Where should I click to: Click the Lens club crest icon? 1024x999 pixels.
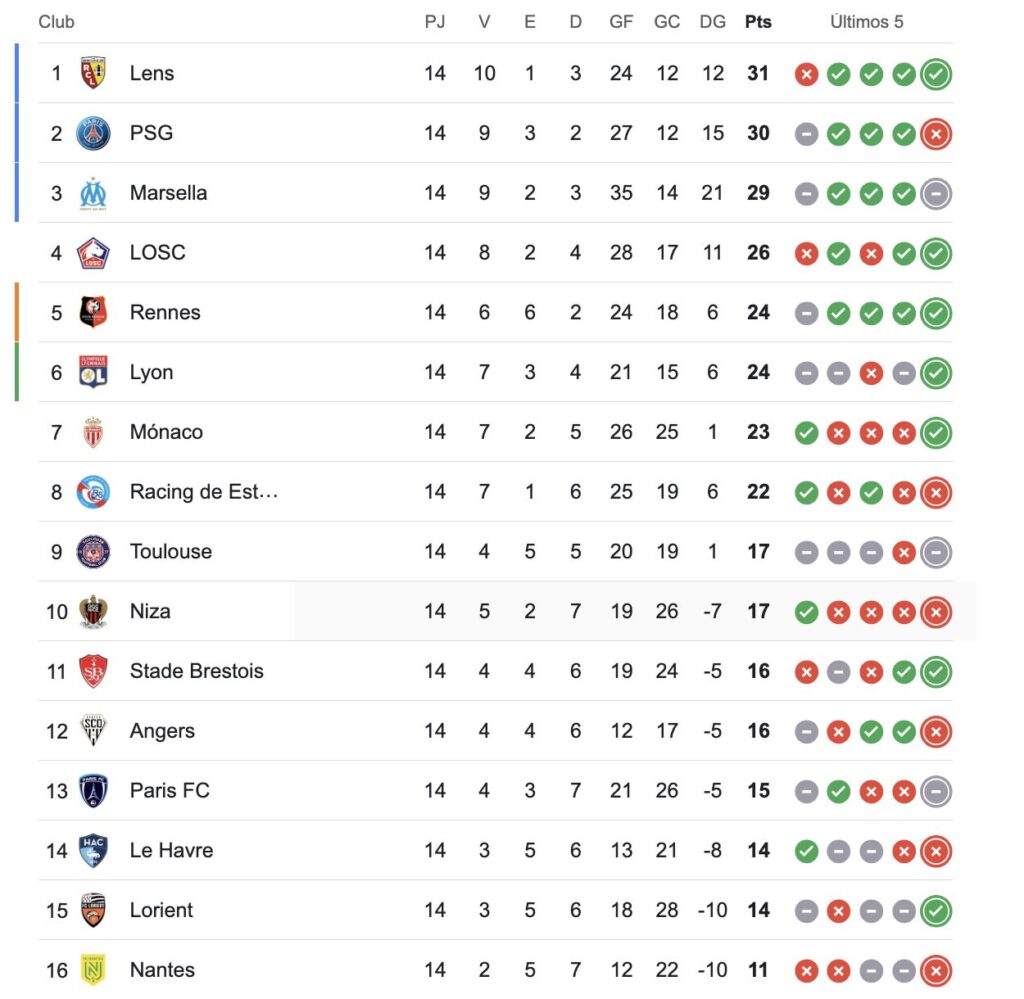coord(93,73)
